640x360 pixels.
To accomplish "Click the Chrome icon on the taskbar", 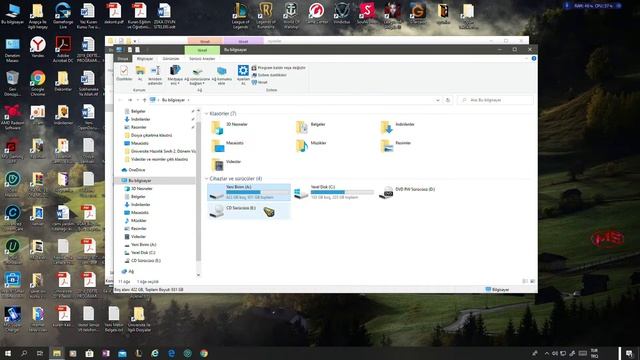I will tap(204, 353).
